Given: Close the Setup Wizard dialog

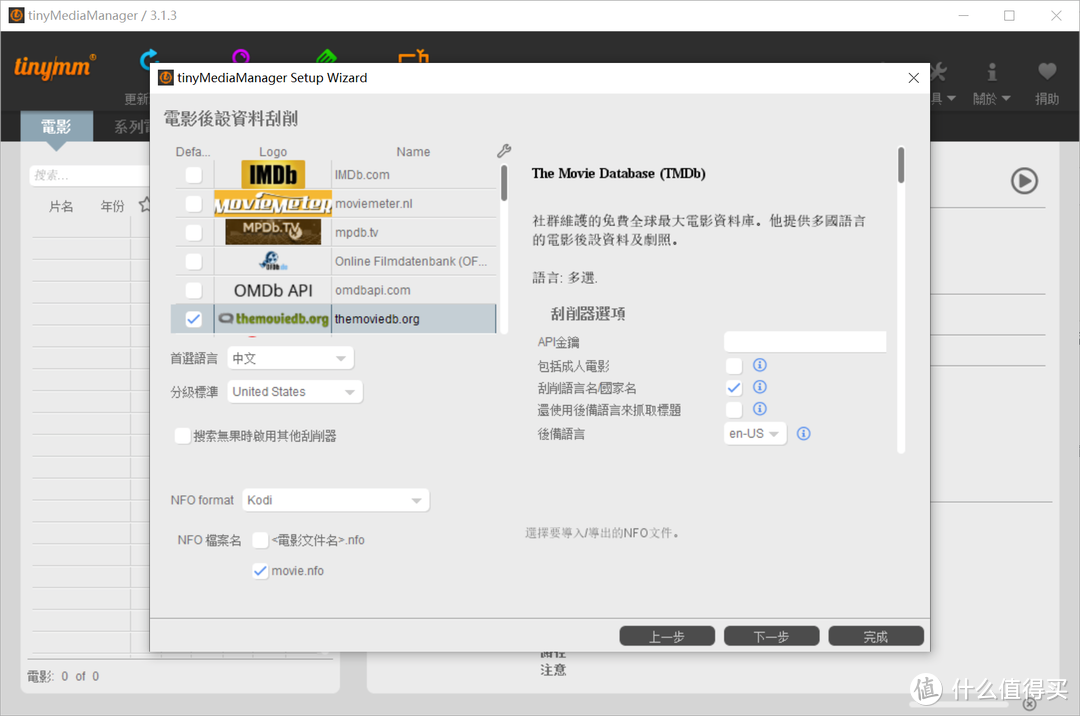Looking at the screenshot, I should click(x=913, y=78).
